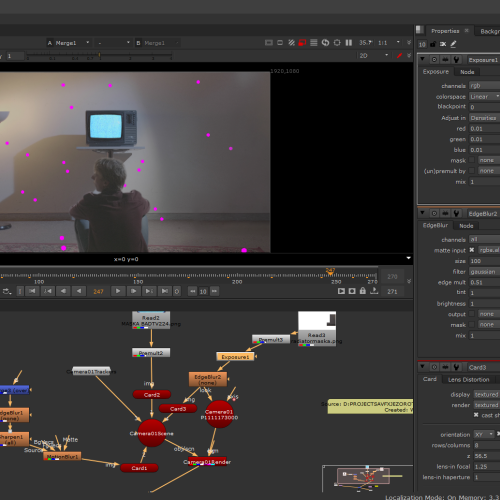The image size is (500, 500).
Task: Click the pencil icon in Properties toolbar
Action: [x=453, y=44]
